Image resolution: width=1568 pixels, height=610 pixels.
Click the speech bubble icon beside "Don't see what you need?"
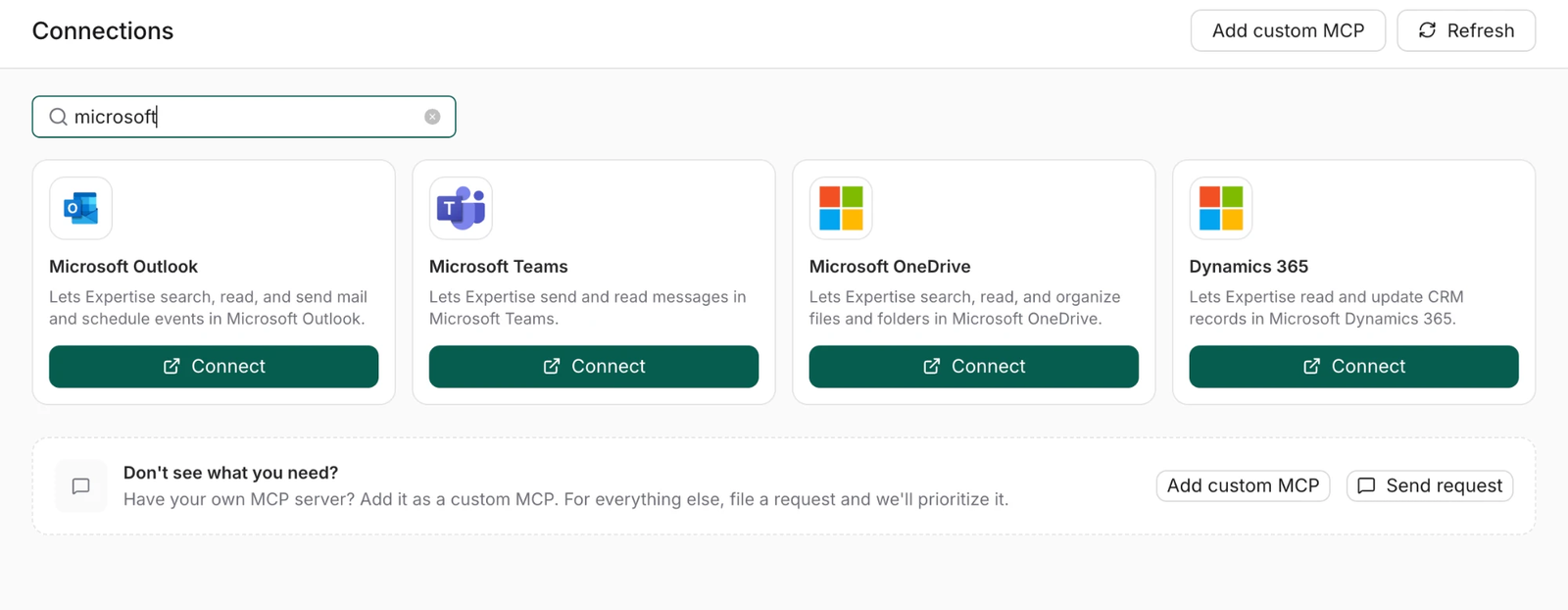(x=81, y=485)
